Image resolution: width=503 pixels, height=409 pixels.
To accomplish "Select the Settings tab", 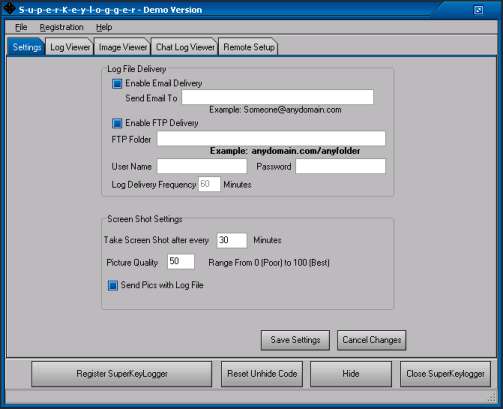I will tap(26, 47).
